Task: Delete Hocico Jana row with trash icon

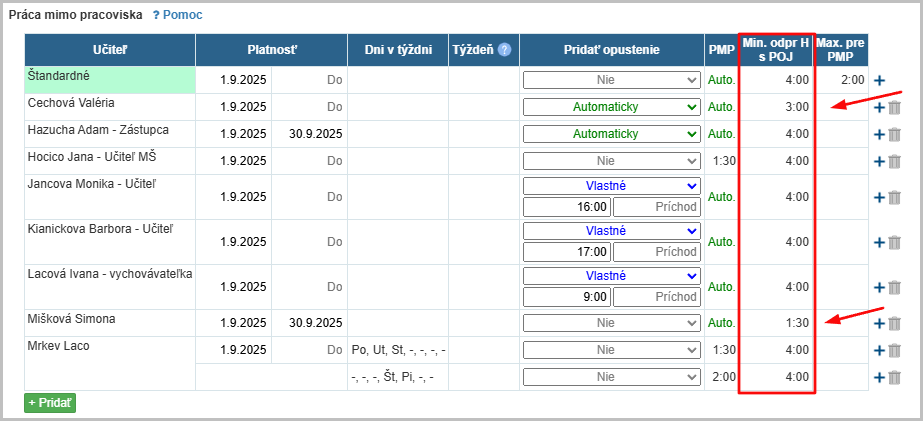Action: pos(895,161)
